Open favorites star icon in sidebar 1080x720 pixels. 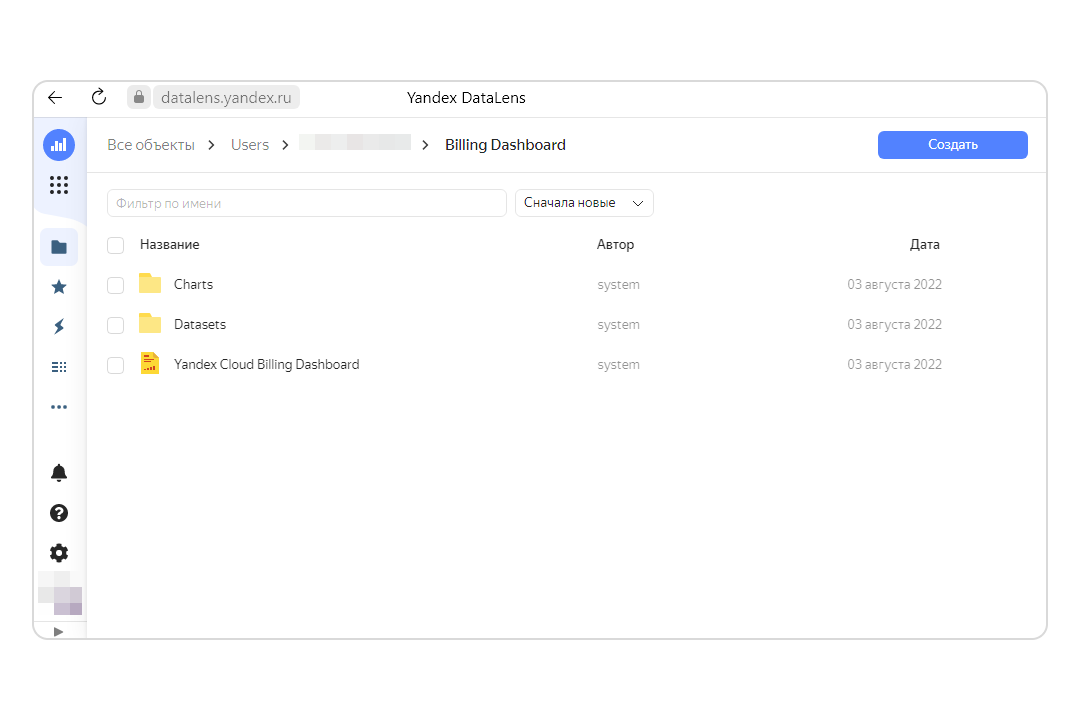59,287
